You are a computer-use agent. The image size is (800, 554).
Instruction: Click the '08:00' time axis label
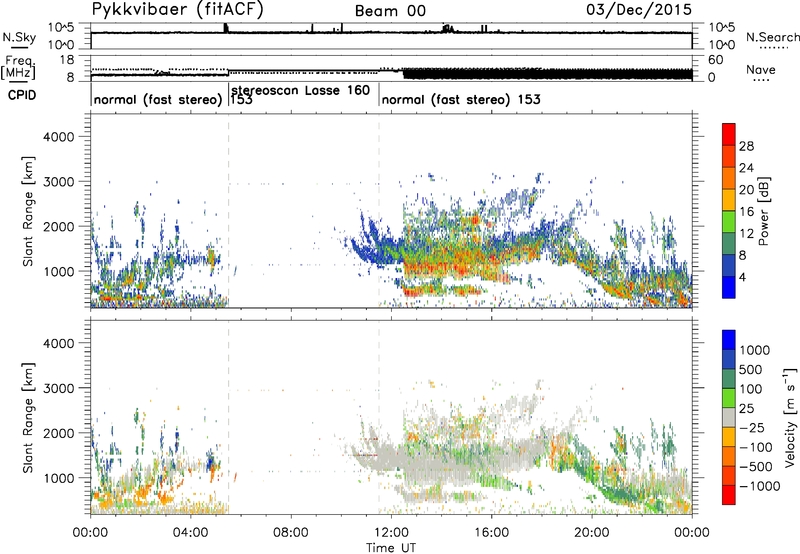click(x=291, y=533)
